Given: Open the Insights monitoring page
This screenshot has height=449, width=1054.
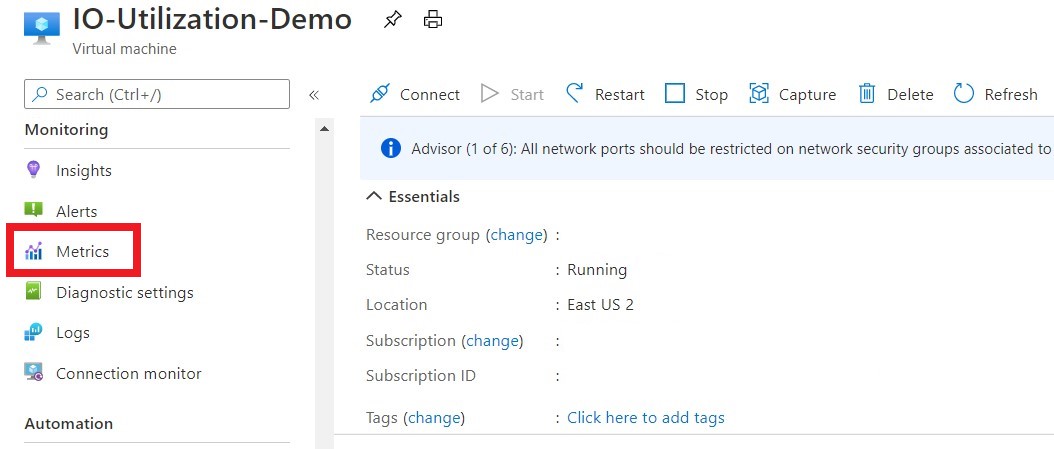Looking at the screenshot, I should [84, 171].
